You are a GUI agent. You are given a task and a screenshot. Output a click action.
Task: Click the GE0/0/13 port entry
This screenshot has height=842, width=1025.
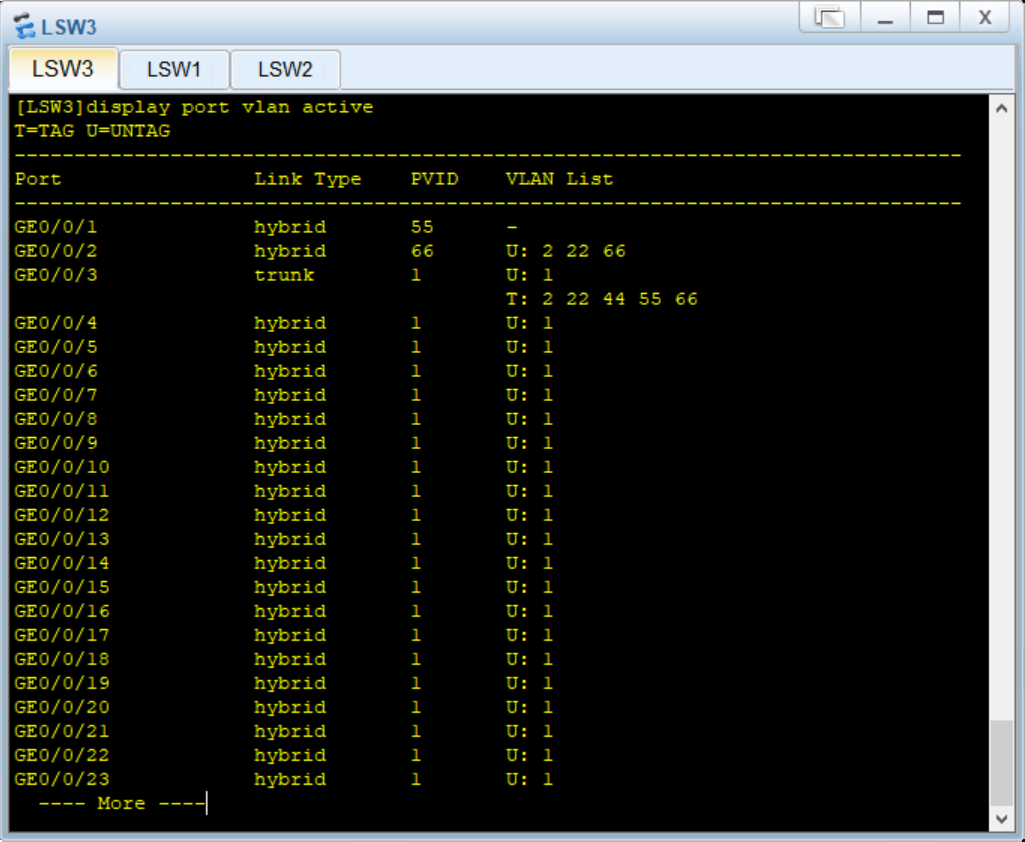61,539
